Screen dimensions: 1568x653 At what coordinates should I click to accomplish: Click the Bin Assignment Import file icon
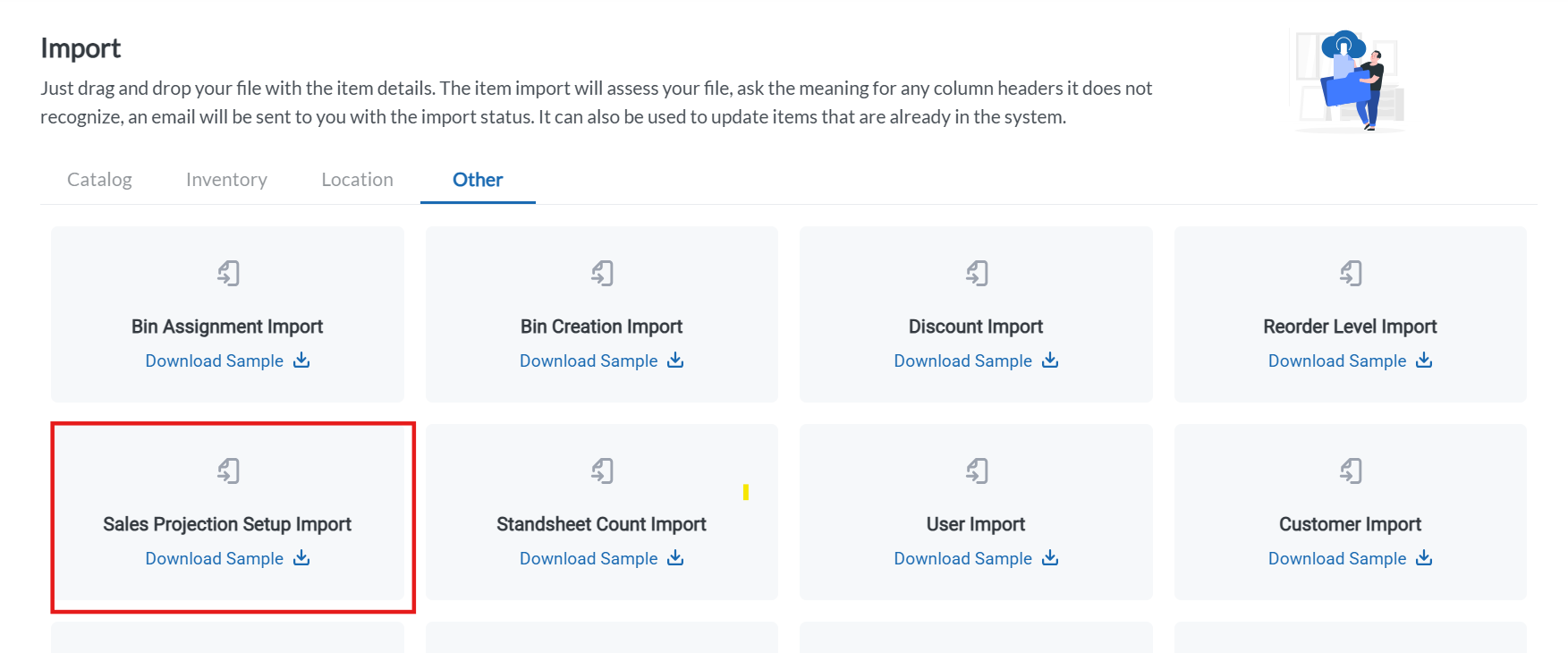coord(228,273)
